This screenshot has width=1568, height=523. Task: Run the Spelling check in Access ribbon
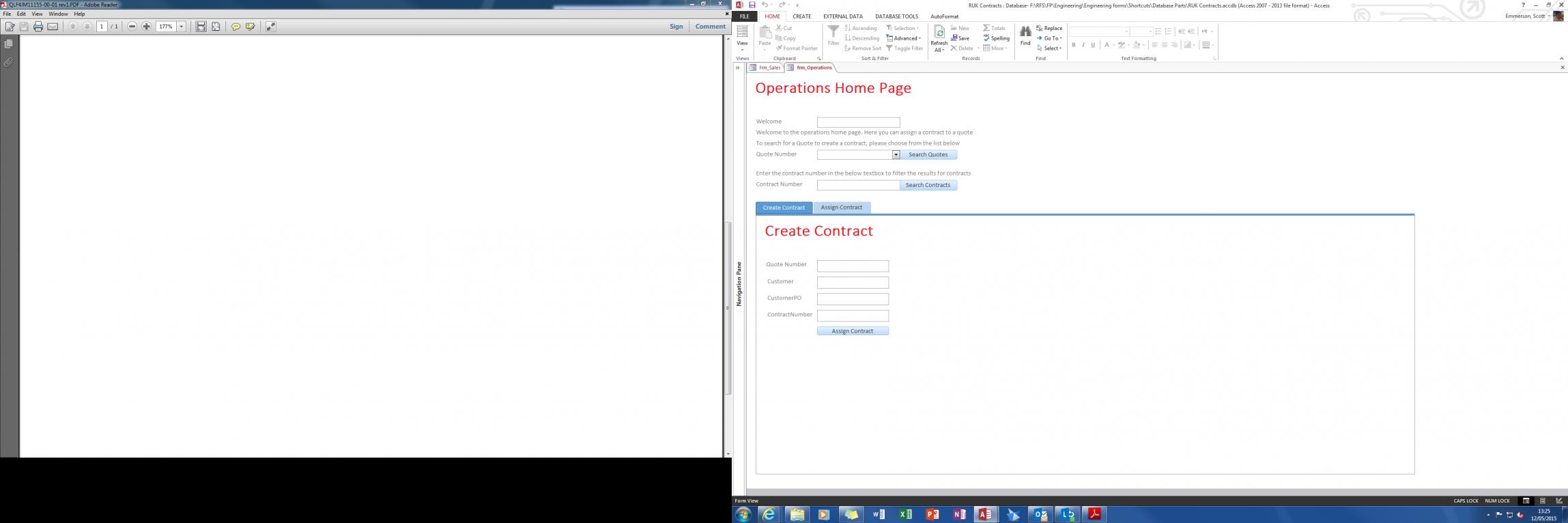click(997, 38)
